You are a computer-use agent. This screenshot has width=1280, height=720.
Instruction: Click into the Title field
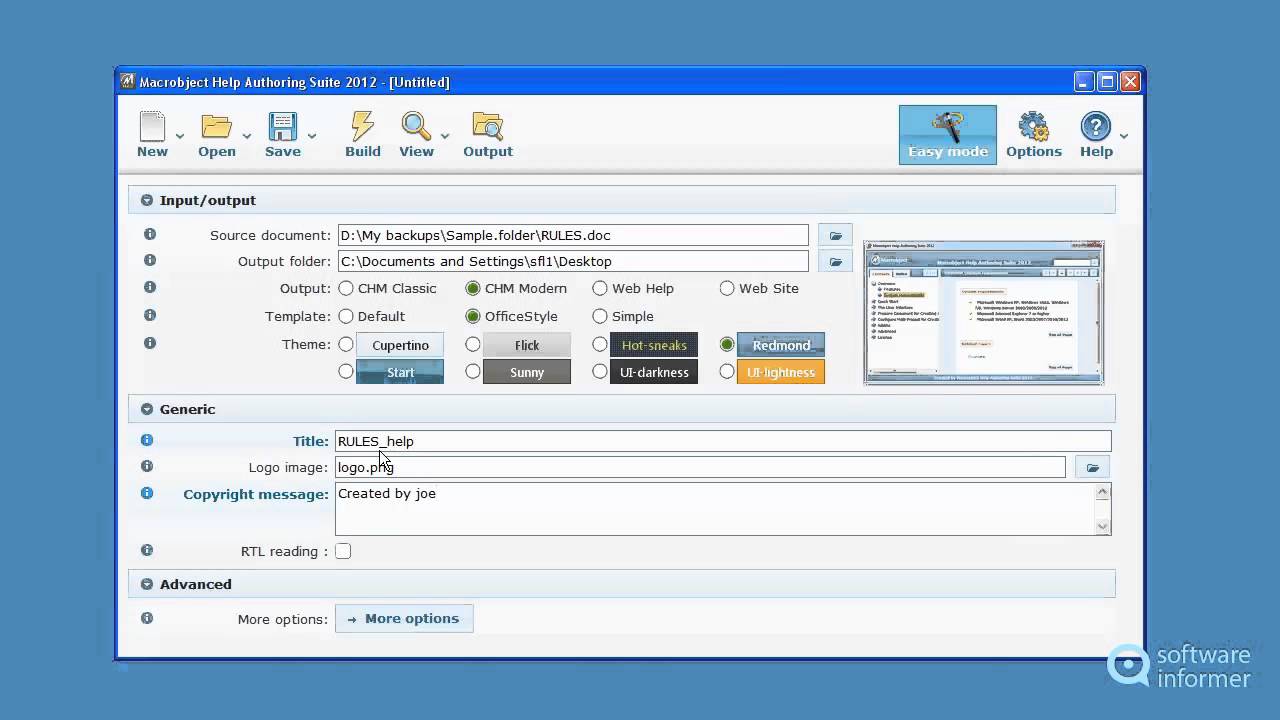click(723, 441)
